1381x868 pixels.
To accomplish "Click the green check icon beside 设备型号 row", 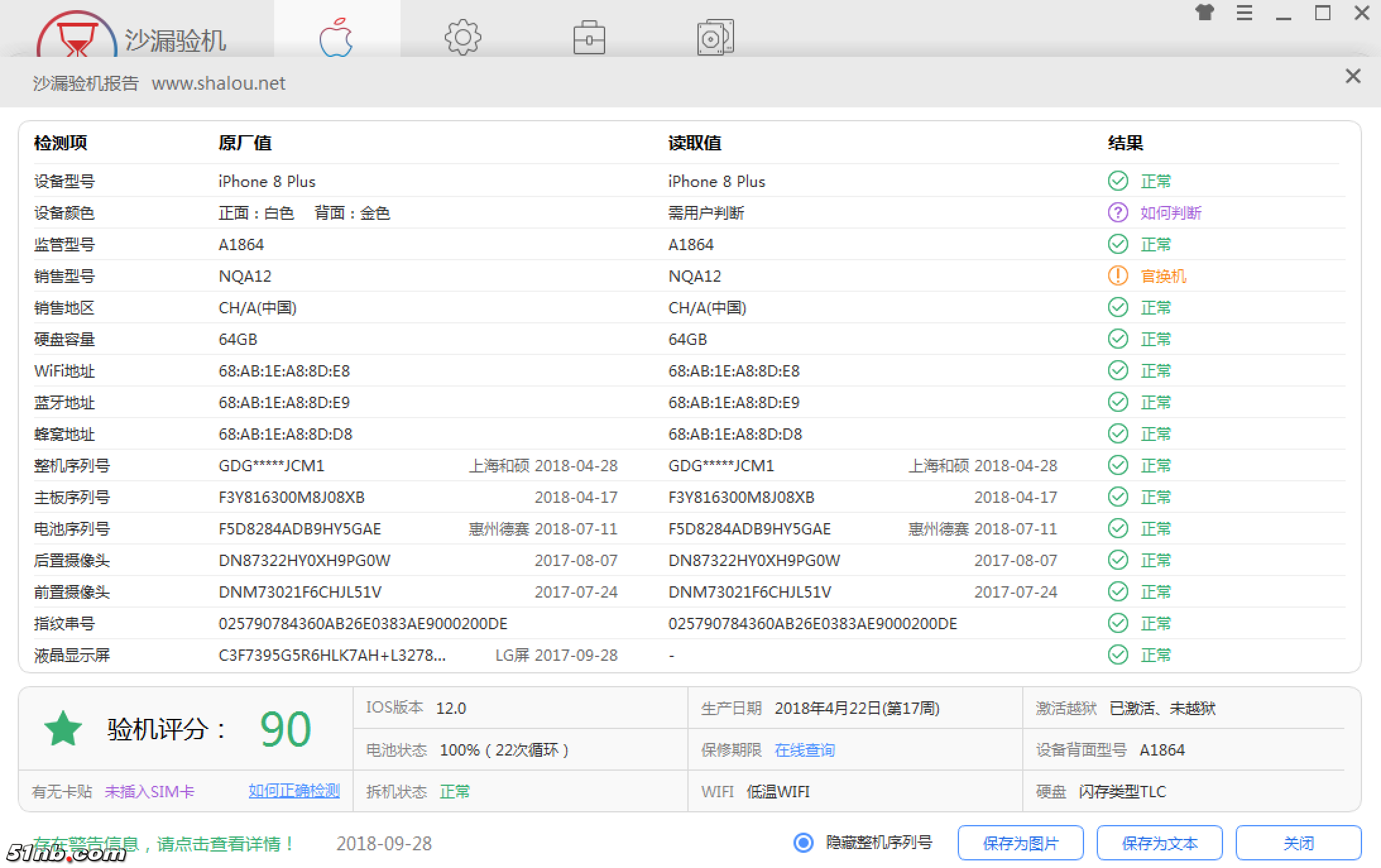I will pos(1117,181).
